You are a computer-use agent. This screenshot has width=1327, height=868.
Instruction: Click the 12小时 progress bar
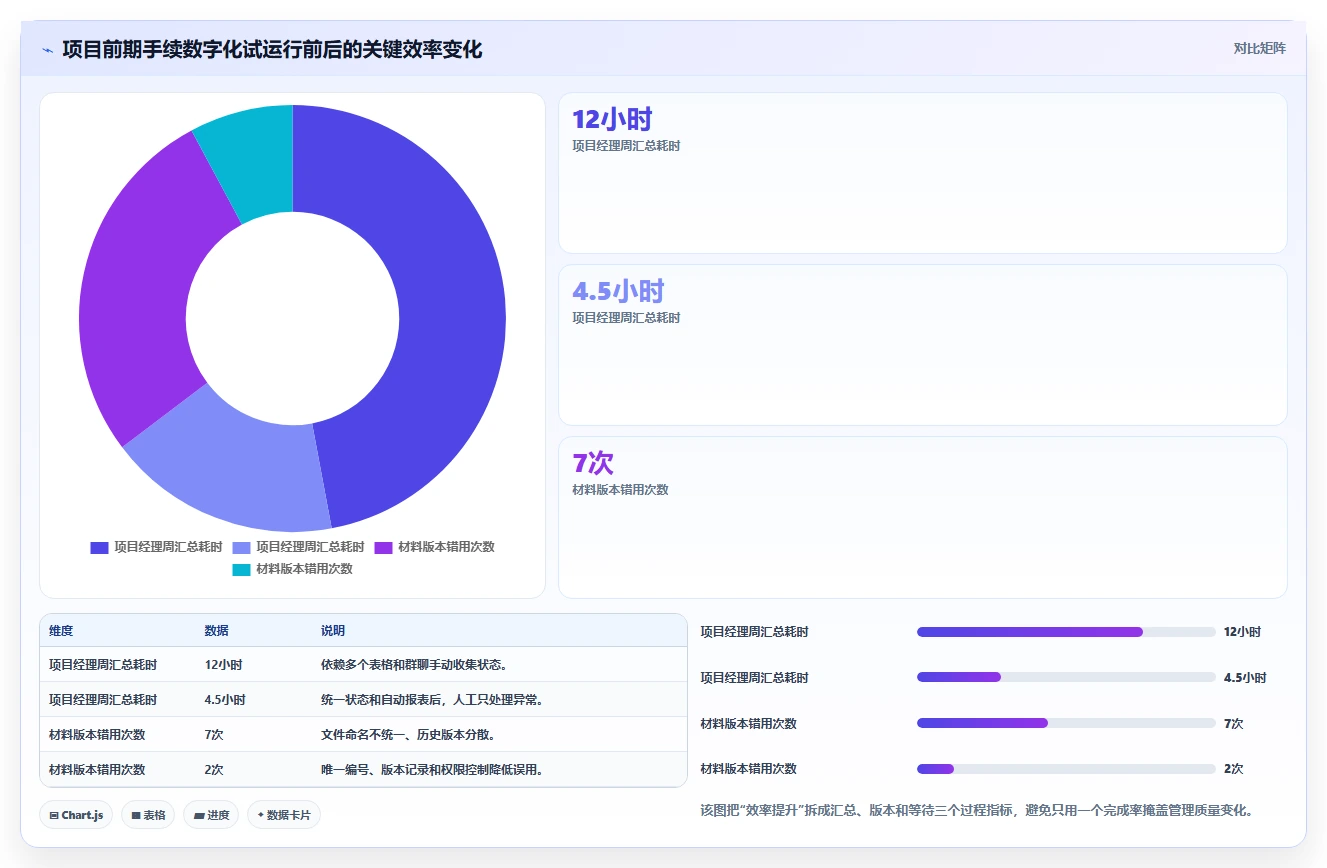pos(1066,632)
